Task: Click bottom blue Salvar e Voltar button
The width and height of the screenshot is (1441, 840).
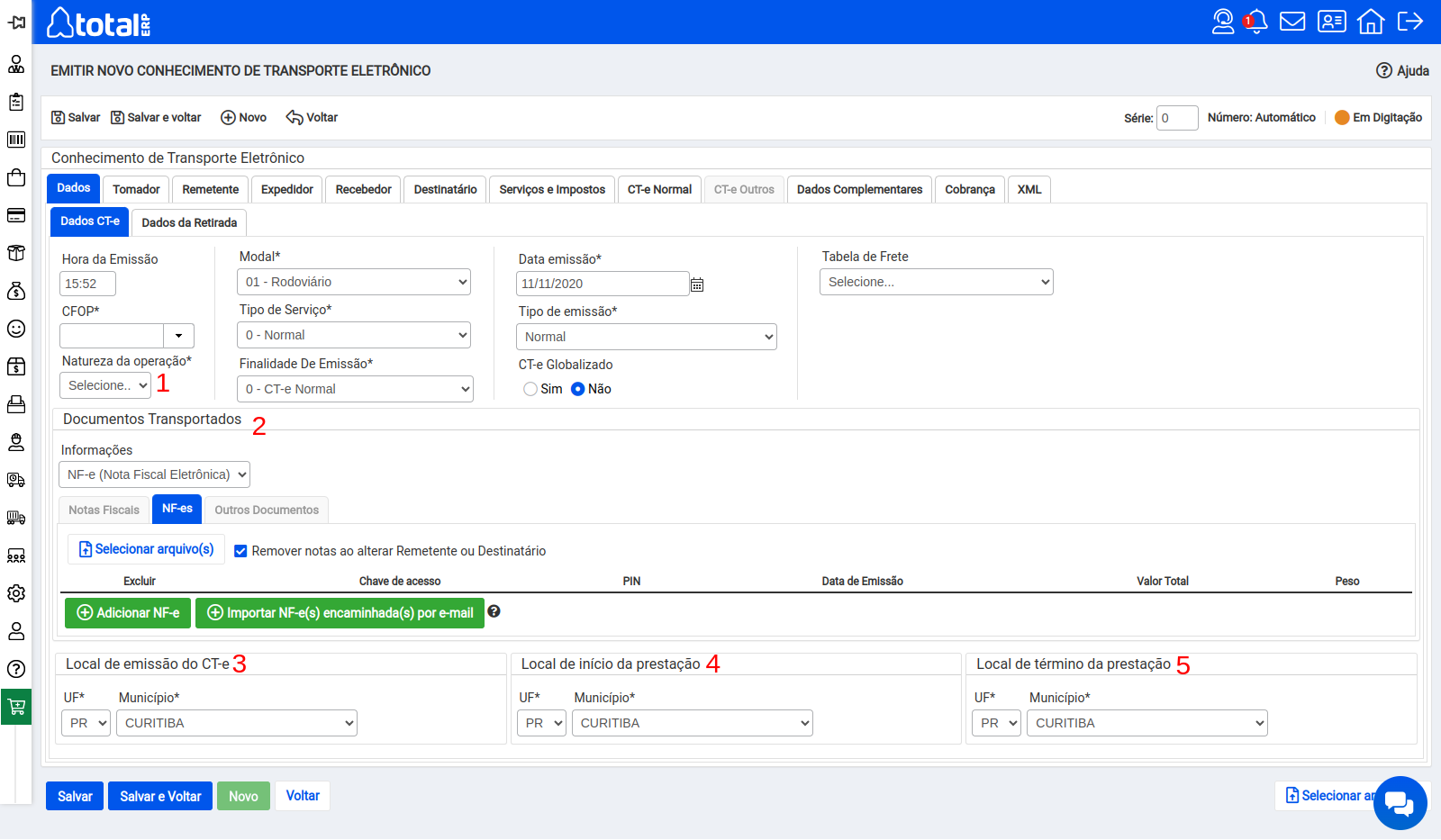Action: pos(160,796)
